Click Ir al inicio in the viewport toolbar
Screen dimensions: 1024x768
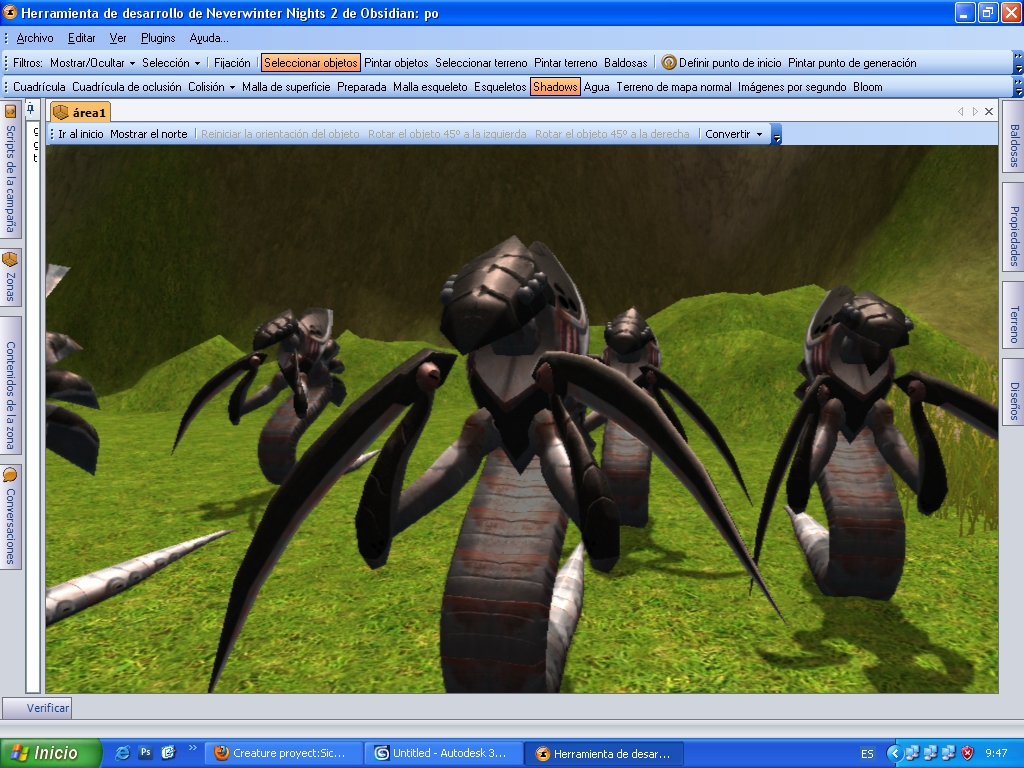[80, 134]
